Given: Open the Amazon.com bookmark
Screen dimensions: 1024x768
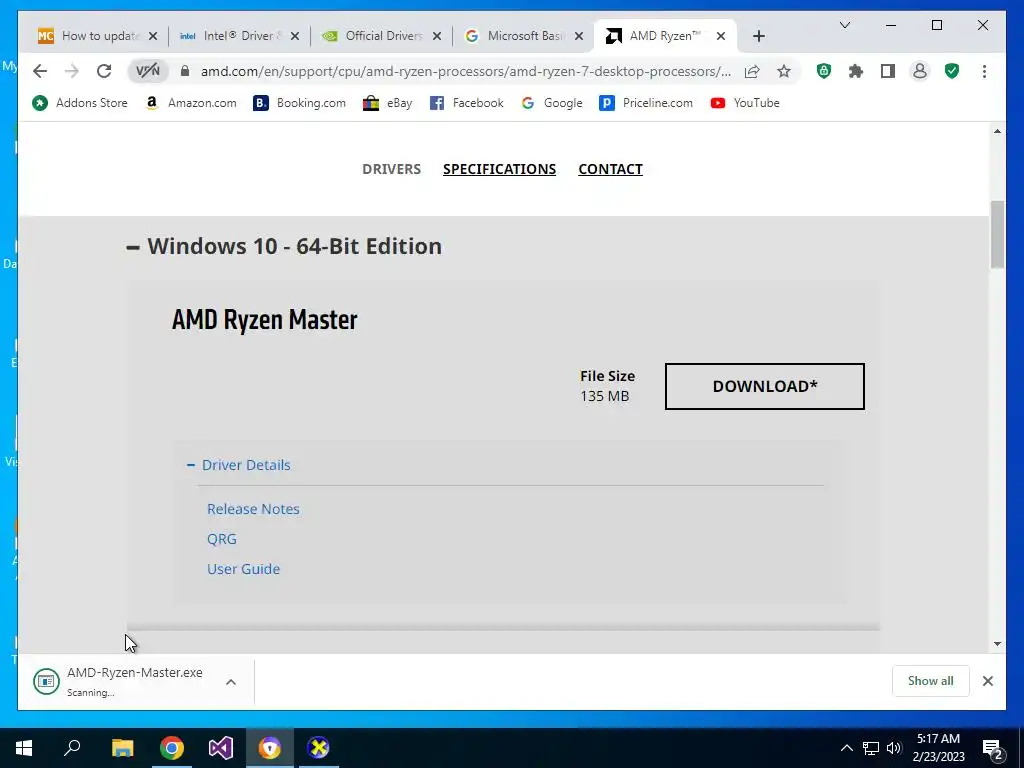Looking at the screenshot, I should [x=191, y=103].
